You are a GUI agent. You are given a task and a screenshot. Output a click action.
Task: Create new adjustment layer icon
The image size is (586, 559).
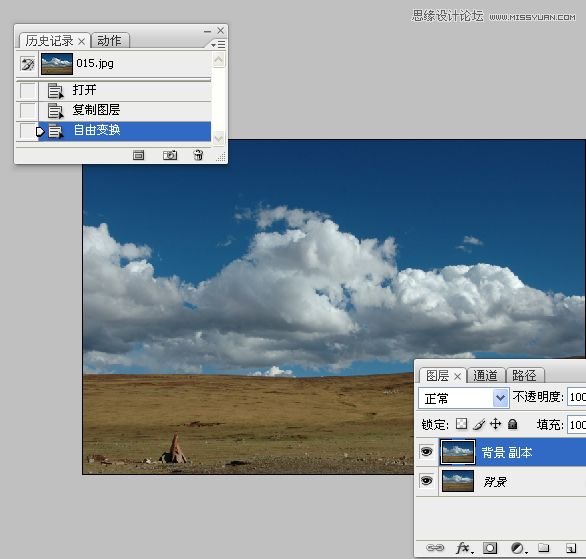pyautogui.click(x=518, y=548)
